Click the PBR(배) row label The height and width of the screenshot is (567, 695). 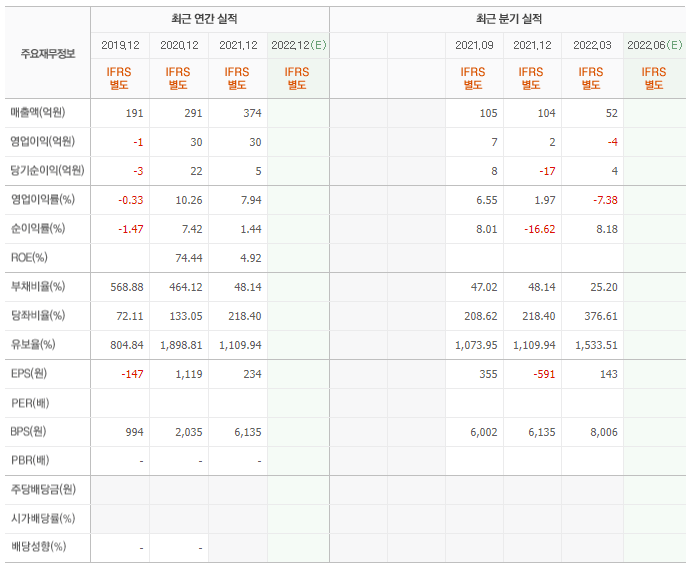(30, 461)
